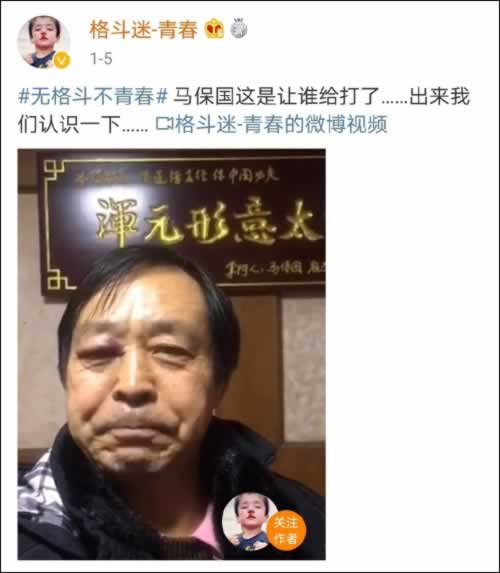
Task: Open the hashtag #无格斗不青春#
Action: (x=93, y=97)
